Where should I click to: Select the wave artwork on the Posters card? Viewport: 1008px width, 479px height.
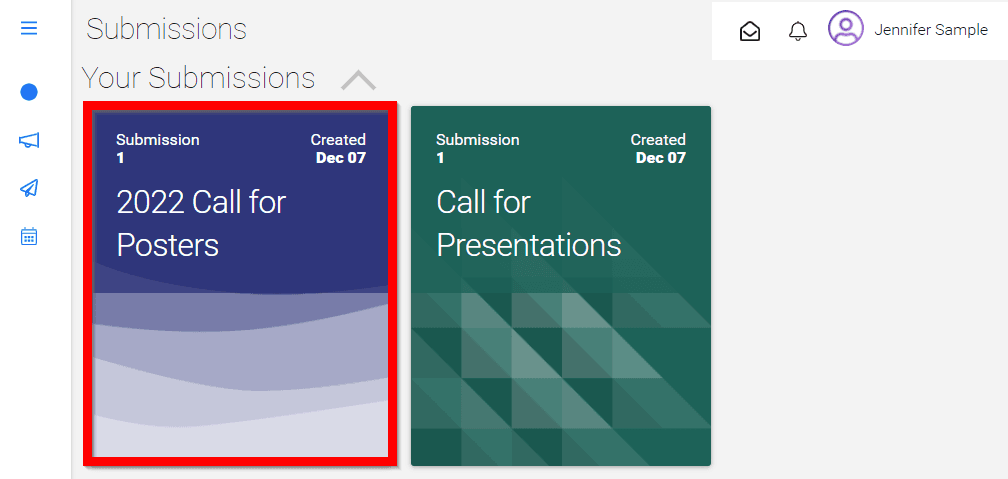(241, 374)
